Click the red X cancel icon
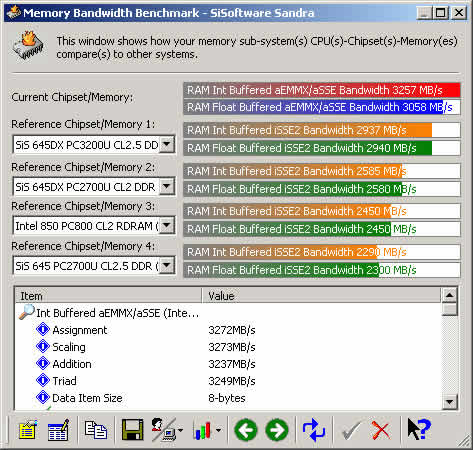Viewport: 473px width, 450px height. [x=381, y=431]
